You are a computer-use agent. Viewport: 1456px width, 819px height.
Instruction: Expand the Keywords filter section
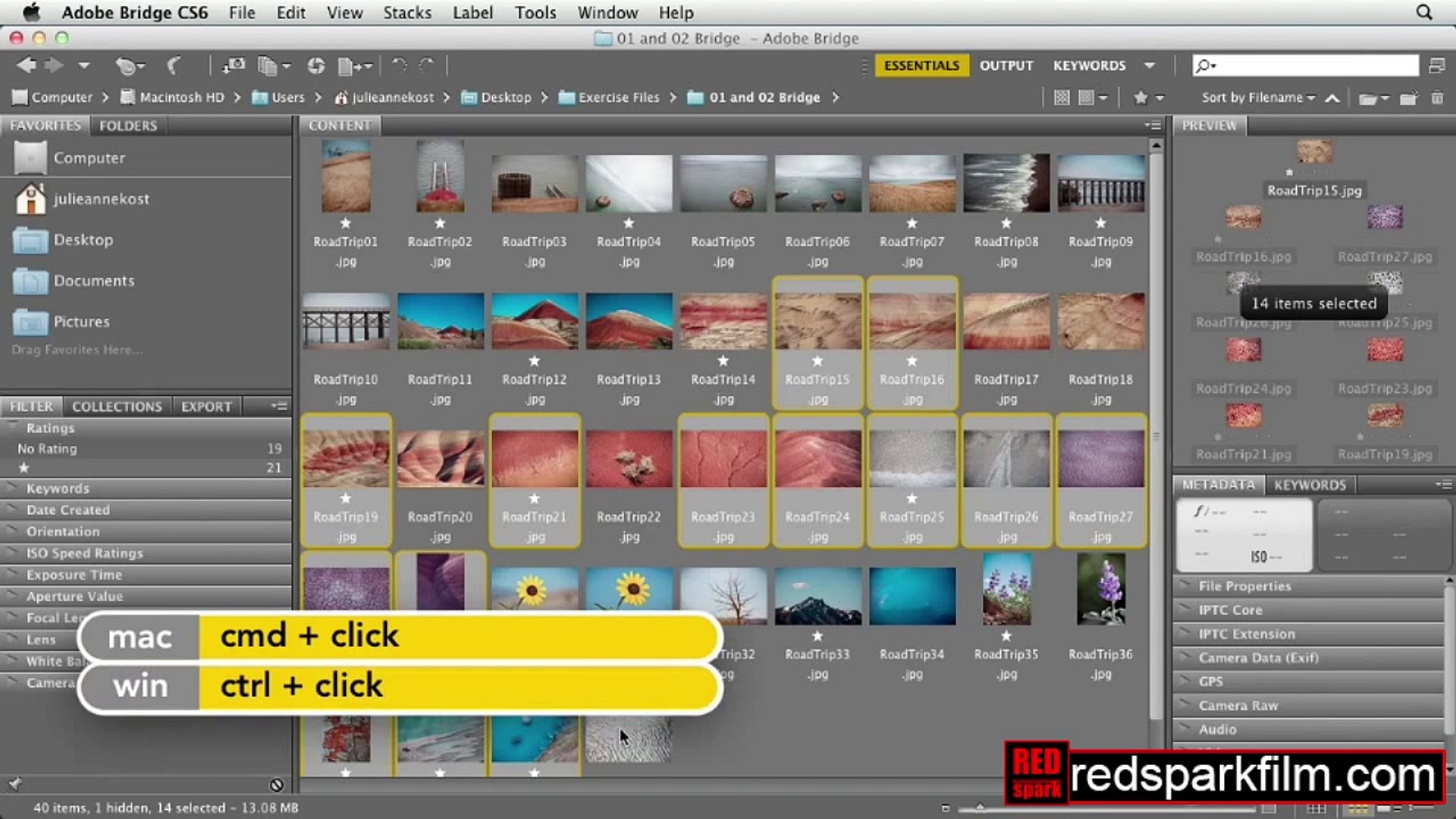pos(58,489)
